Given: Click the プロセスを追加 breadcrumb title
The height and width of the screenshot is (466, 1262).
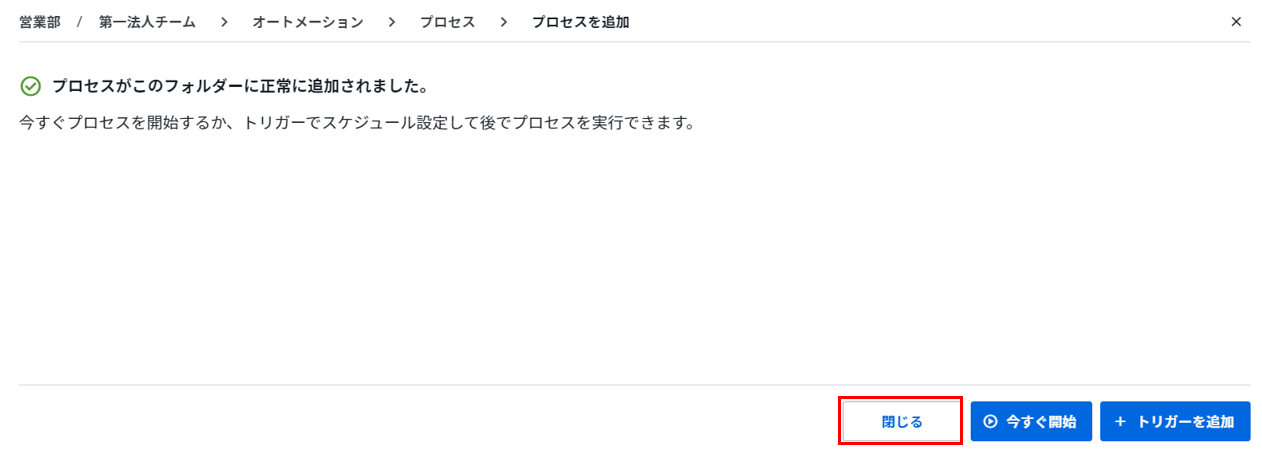Looking at the screenshot, I should coord(580,22).
